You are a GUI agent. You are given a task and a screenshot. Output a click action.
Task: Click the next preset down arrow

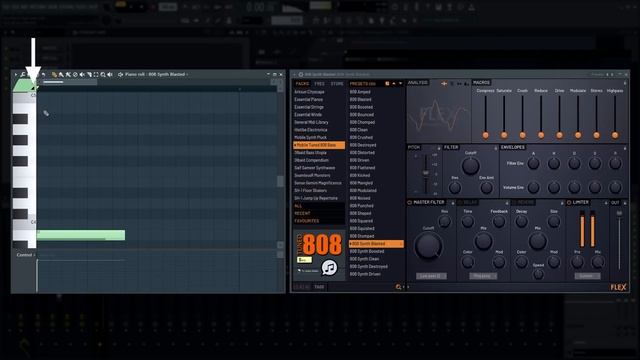400,84
